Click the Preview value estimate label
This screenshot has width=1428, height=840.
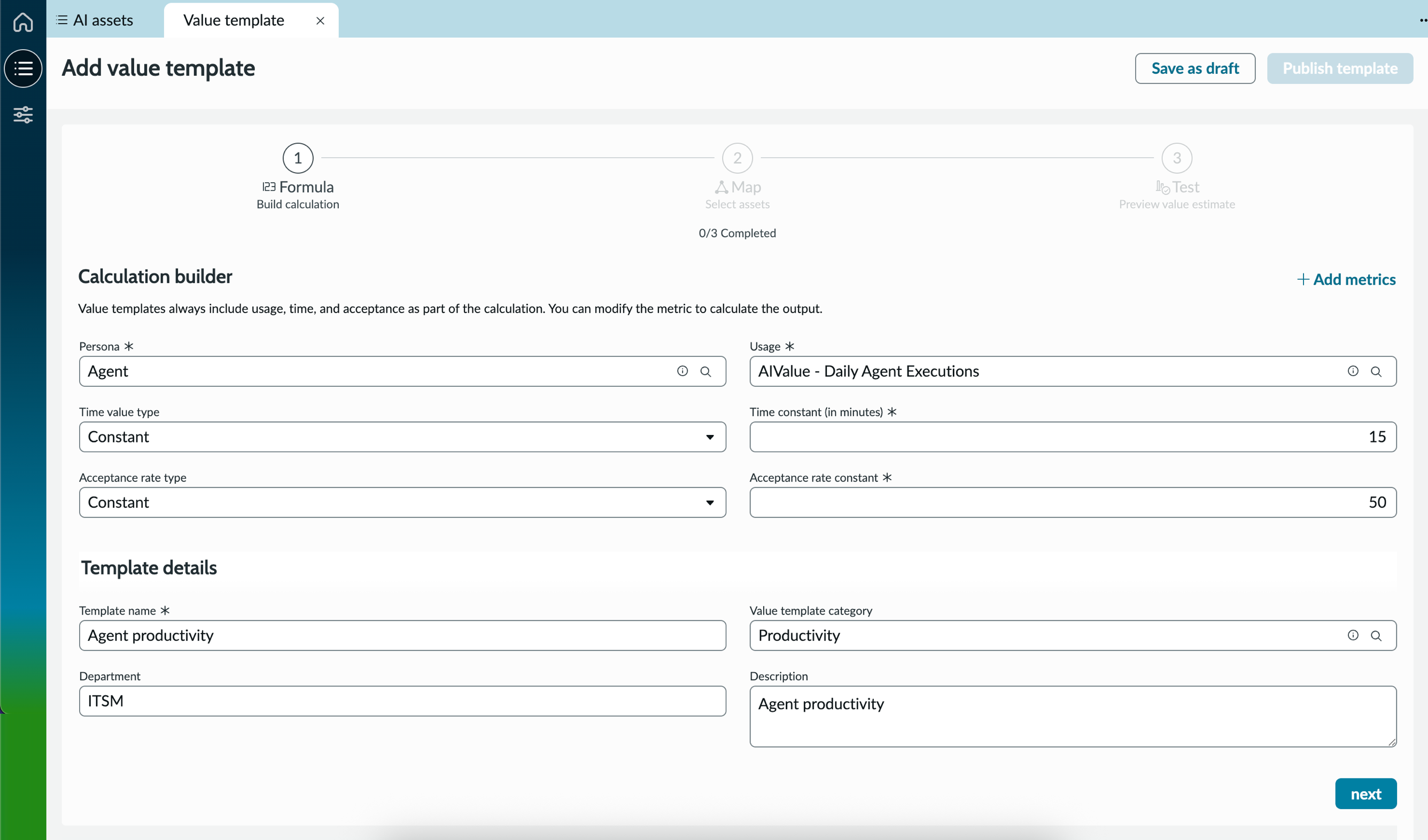coord(1177,204)
